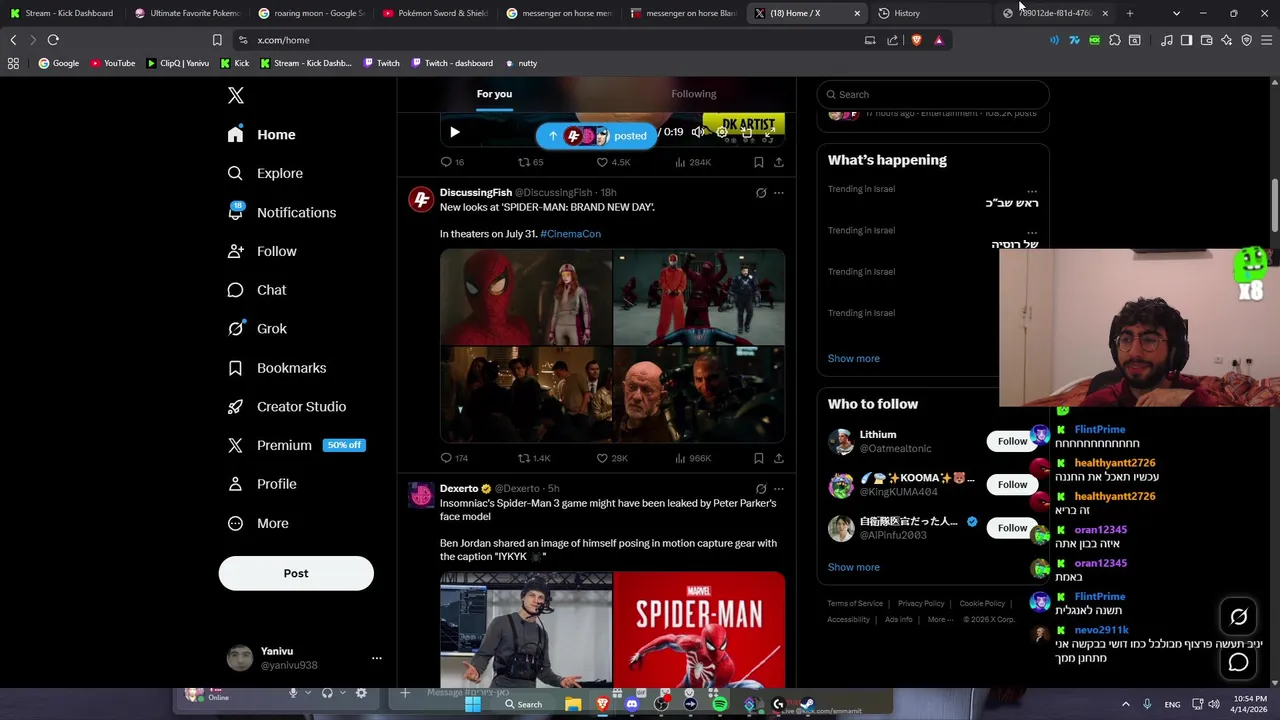Open the Marvel Spider-Man cover image
Viewport: 1280px width, 720px height.
699,630
